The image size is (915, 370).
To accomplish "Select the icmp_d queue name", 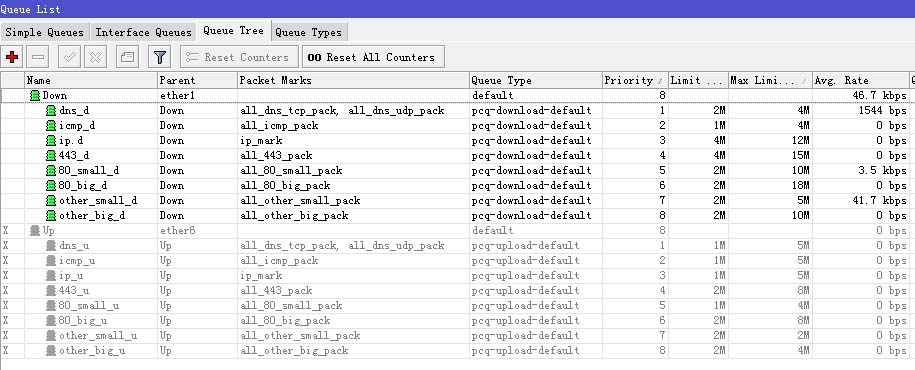I will (77, 125).
